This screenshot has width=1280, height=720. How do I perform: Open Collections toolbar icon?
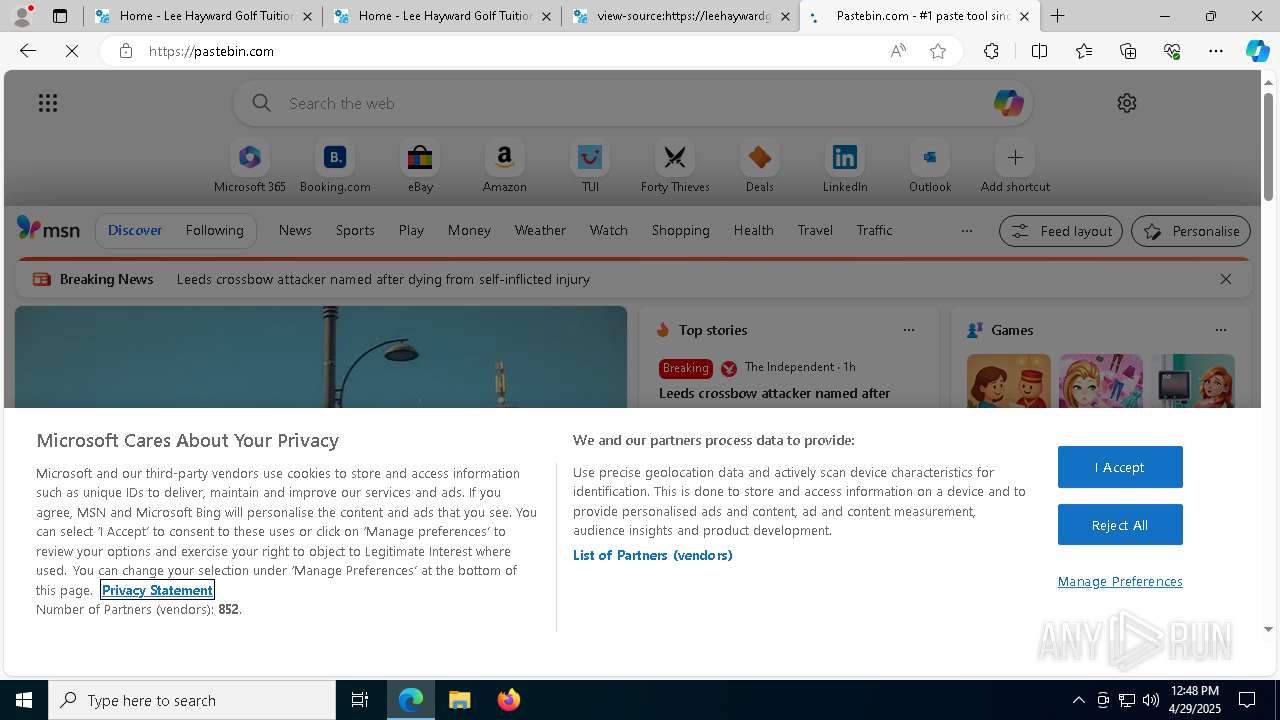point(1128,51)
